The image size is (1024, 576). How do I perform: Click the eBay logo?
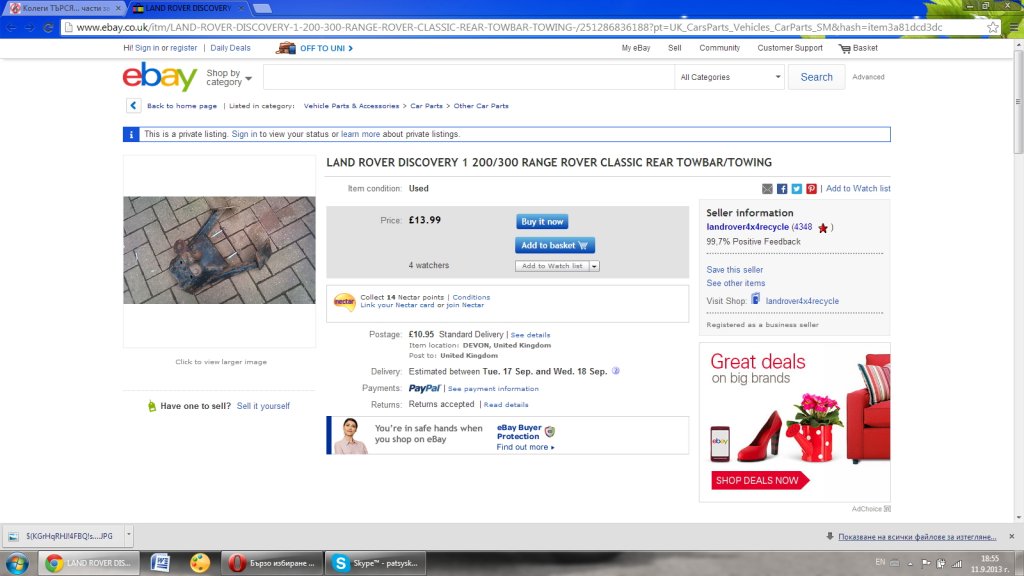coord(159,77)
